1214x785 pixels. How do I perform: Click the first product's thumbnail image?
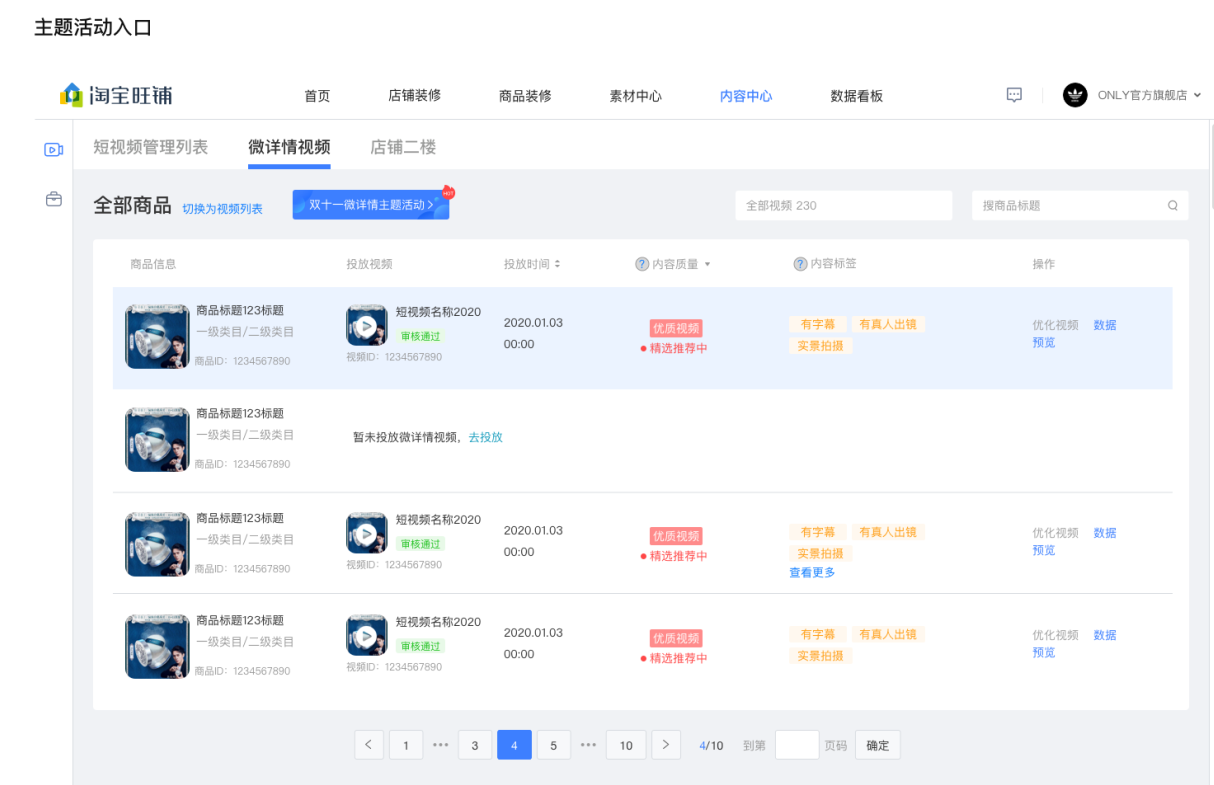[157, 337]
